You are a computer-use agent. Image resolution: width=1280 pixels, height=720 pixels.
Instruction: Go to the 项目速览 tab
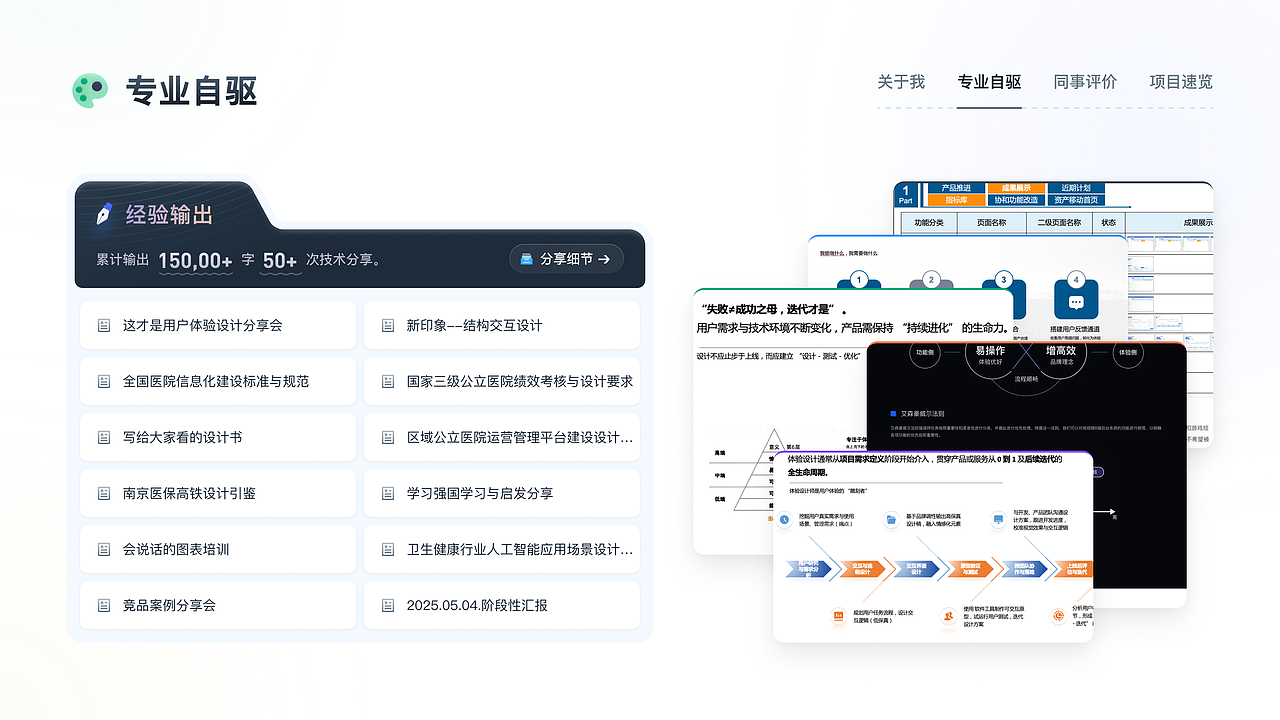click(x=1181, y=82)
